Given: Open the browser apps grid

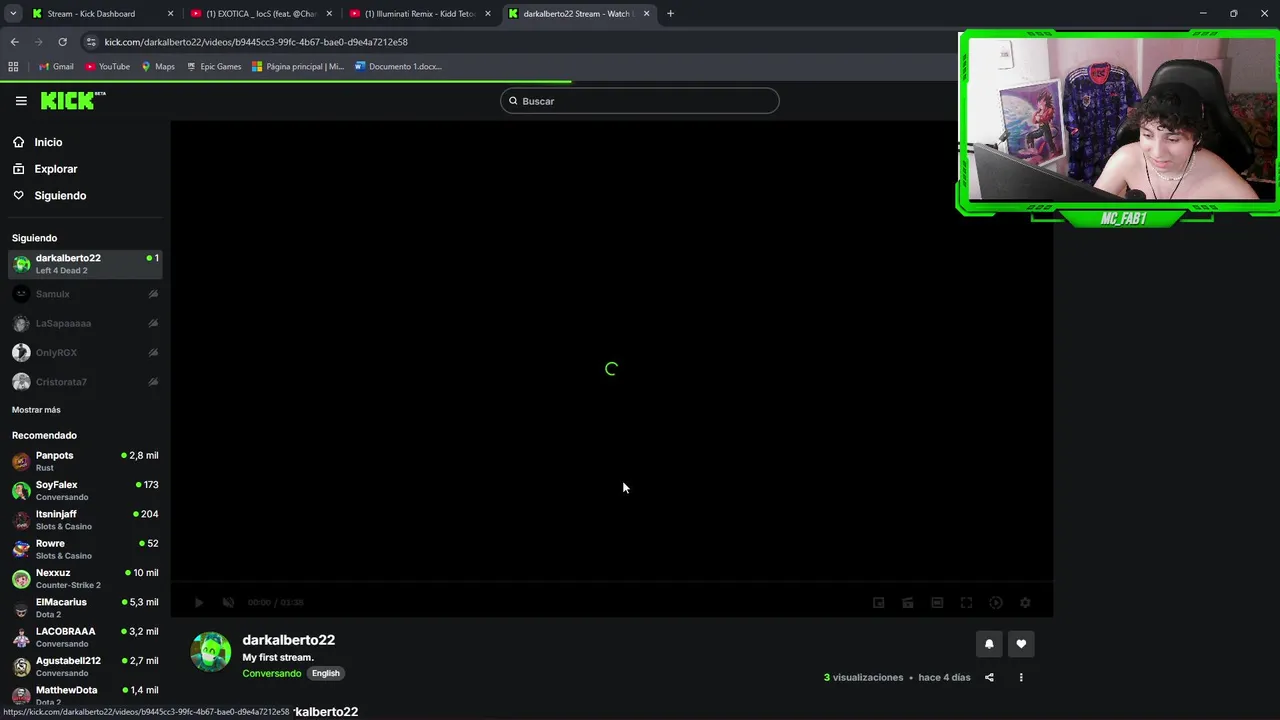Looking at the screenshot, I should [x=13, y=67].
